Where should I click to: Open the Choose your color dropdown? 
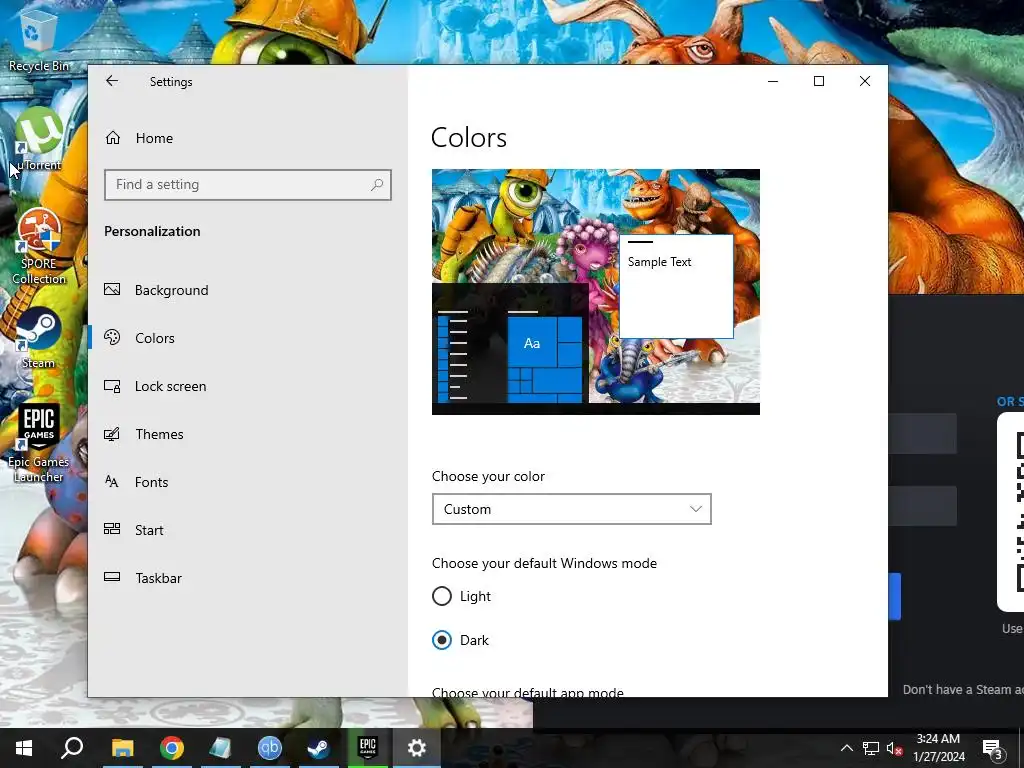571,509
